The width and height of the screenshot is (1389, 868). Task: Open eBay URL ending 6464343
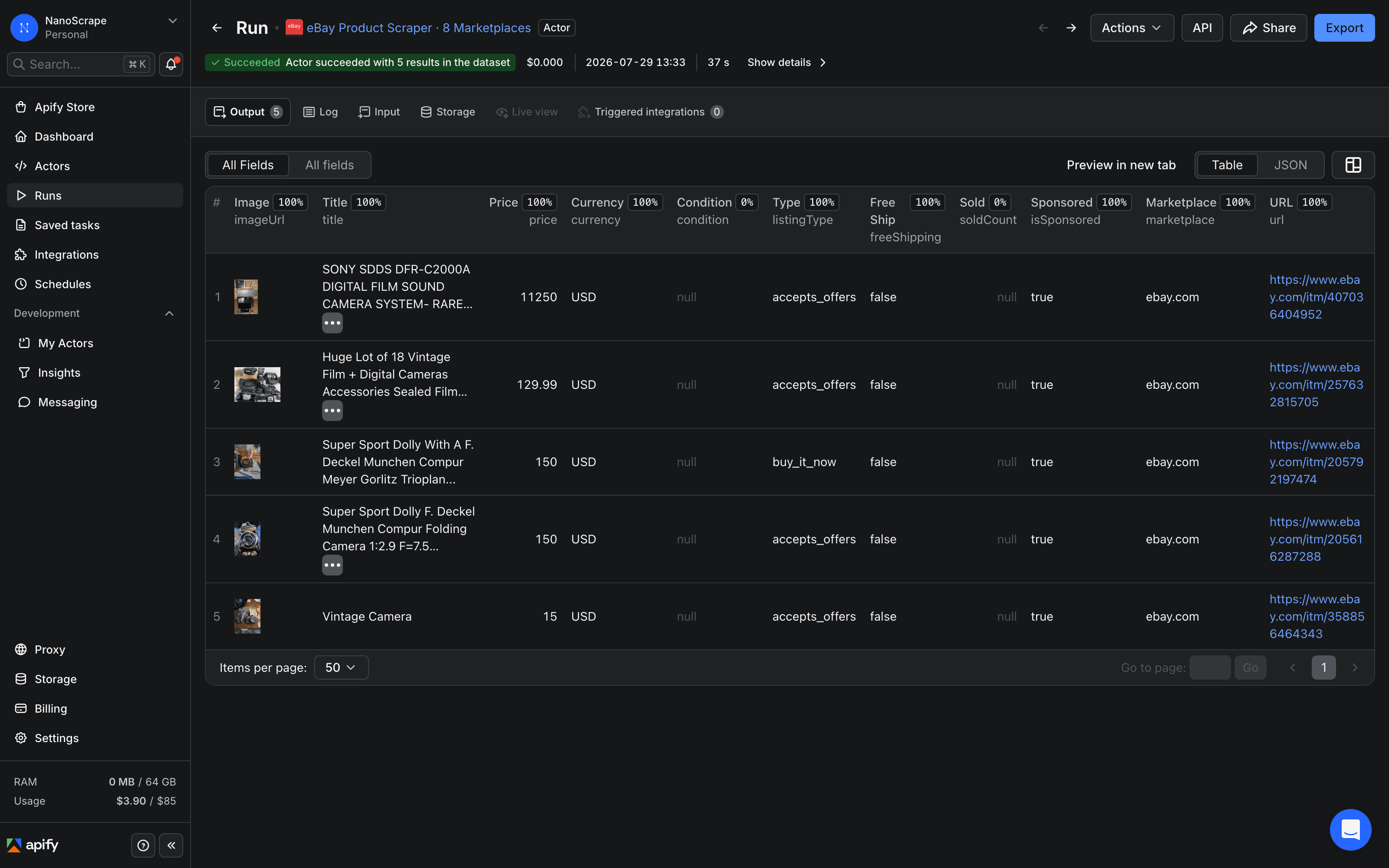coord(1317,617)
